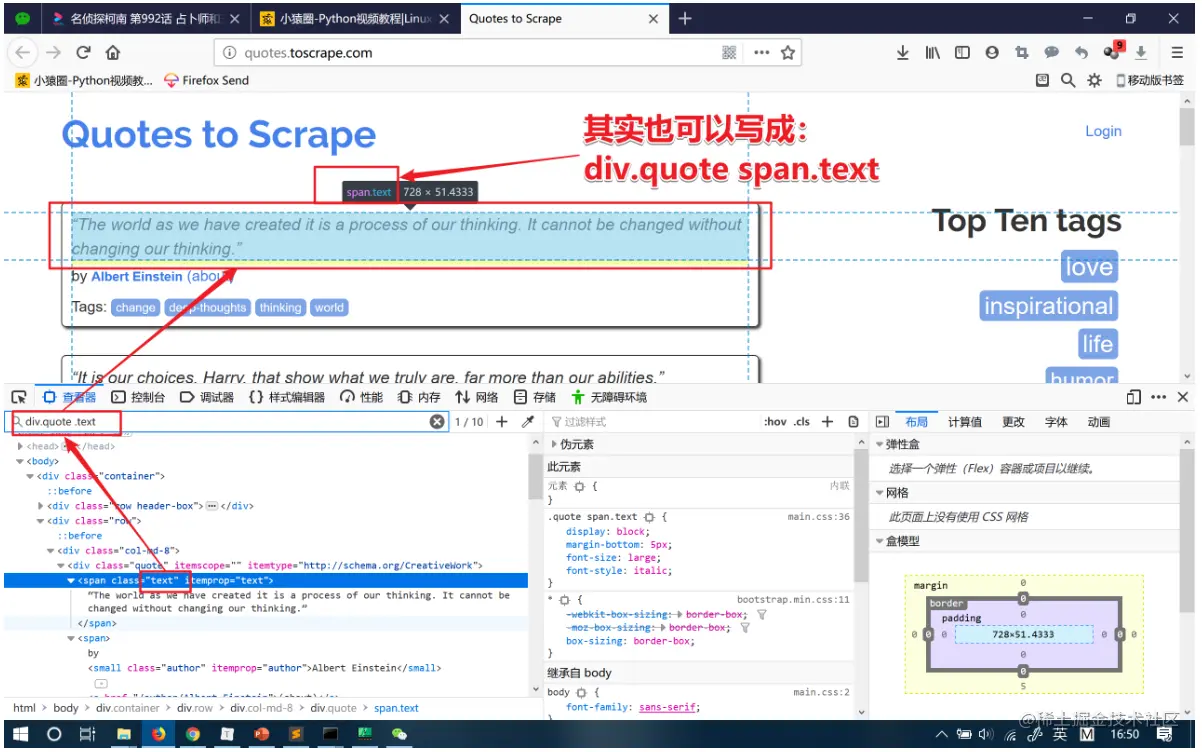Image resolution: width=1202 pixels, height=752 pixels.
Task: Open the DevTools meatball (...) menu icon
Action: [1158, 397]
